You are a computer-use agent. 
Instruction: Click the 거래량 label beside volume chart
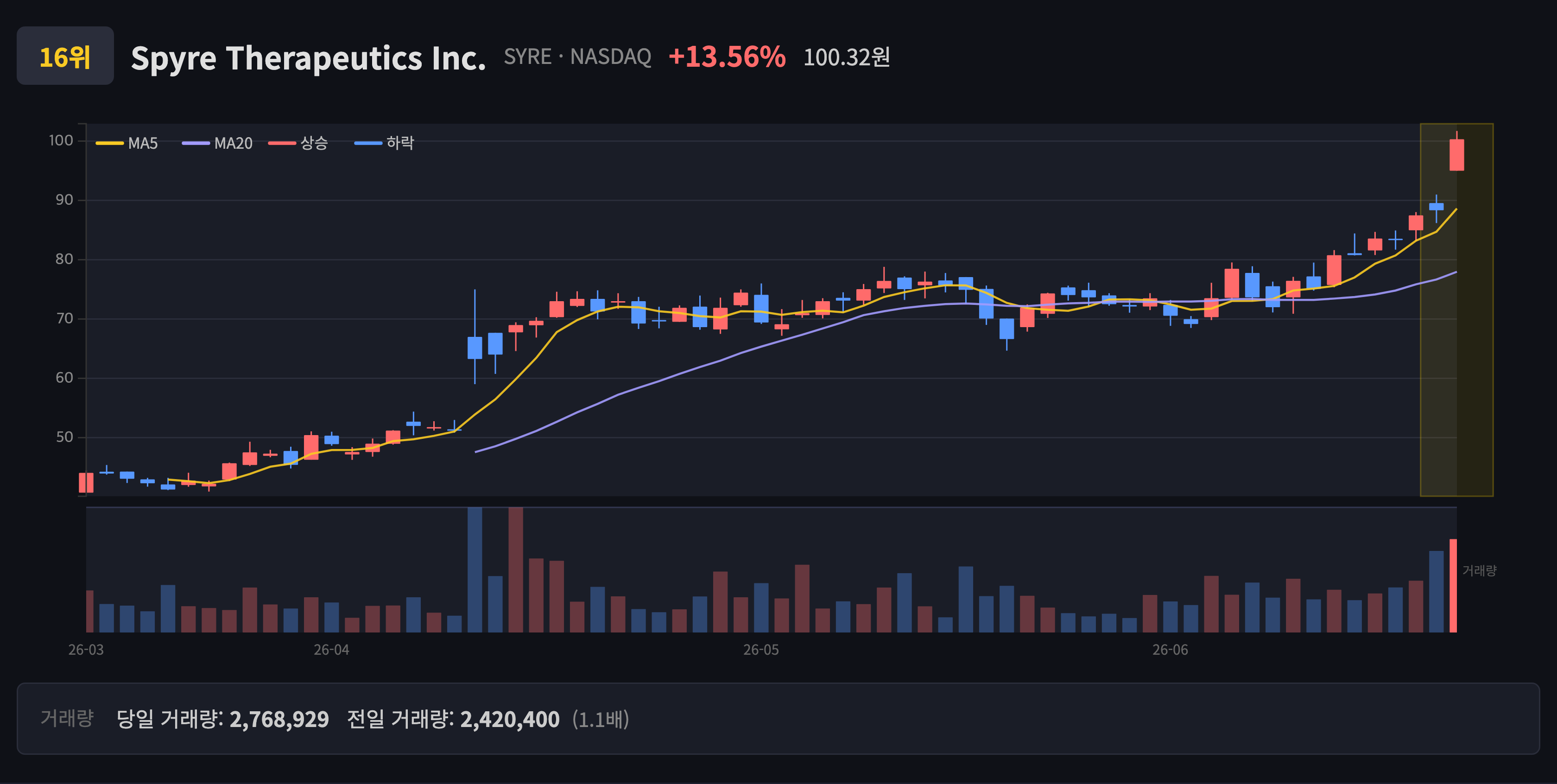click(x=1479, y=570)
